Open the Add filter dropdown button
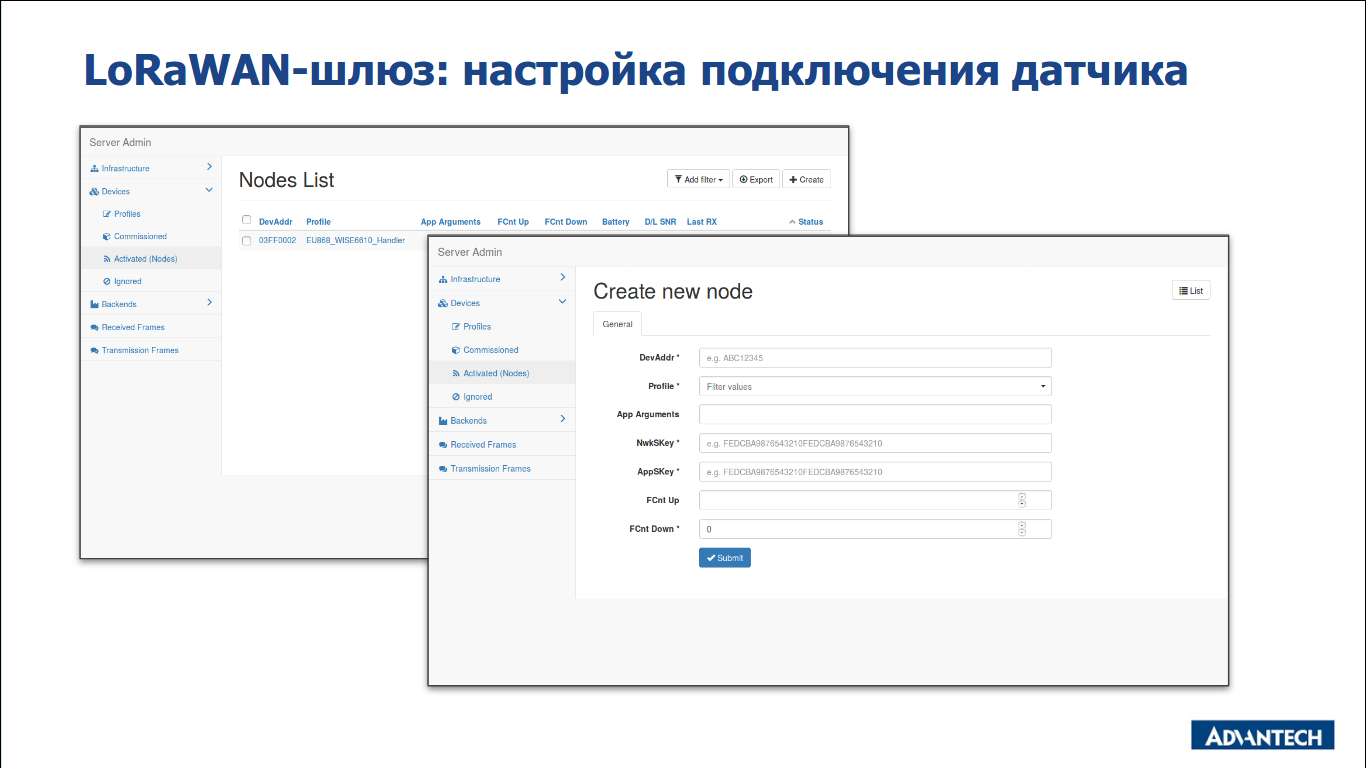The image size is (1366, 768). click(x=698, y=179)
